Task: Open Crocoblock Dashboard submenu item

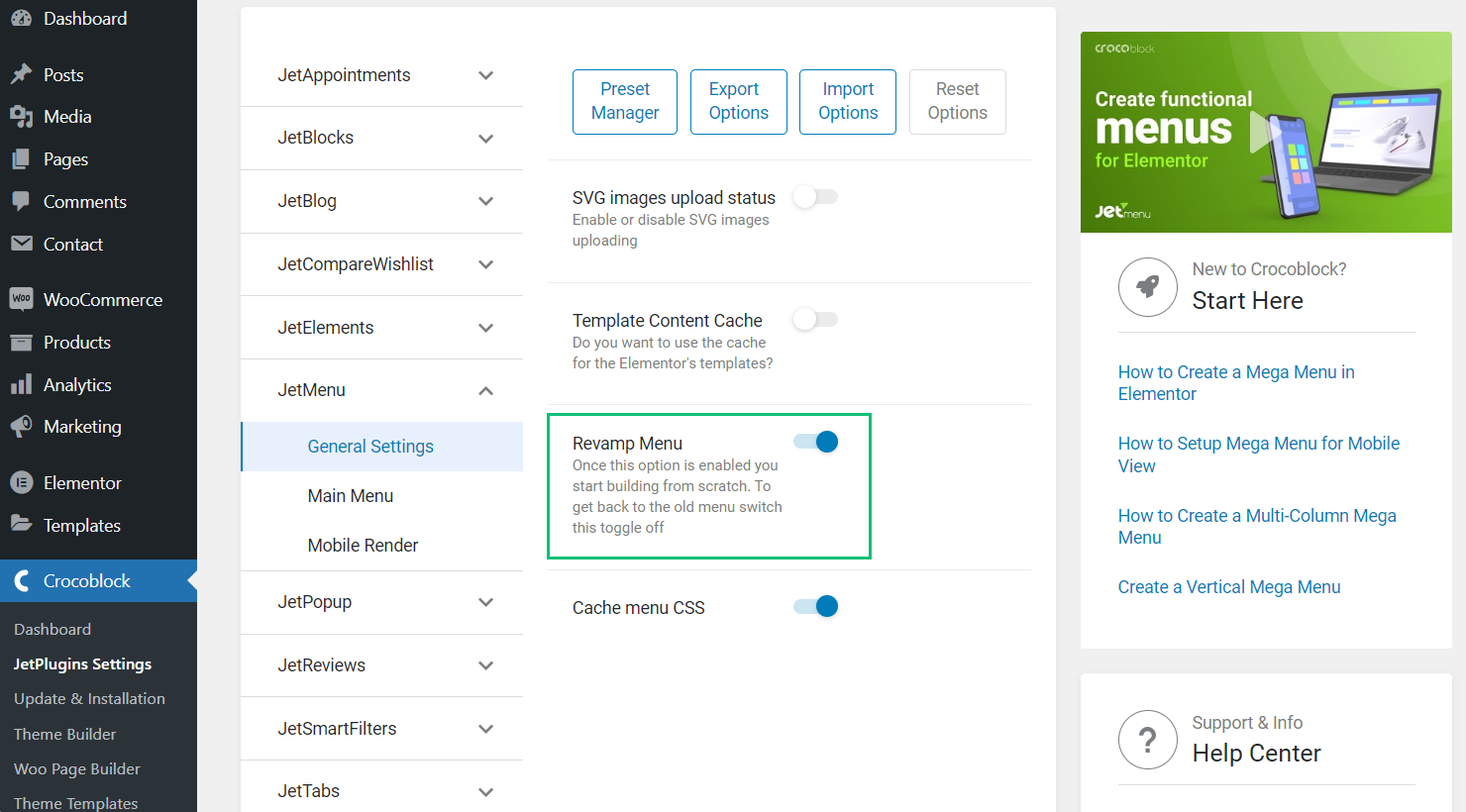Action: click(x=52, y=629)
